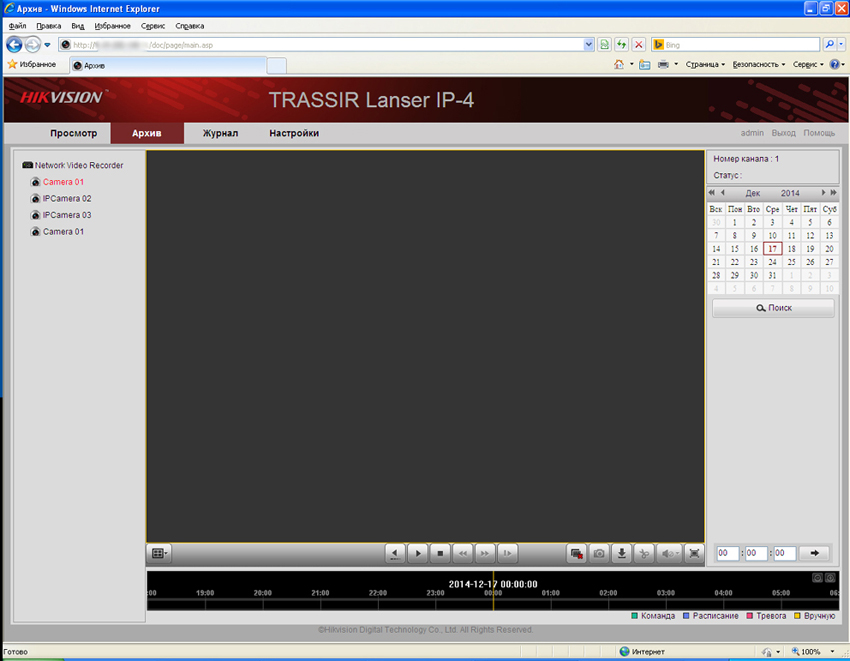Focus the minutes time field
Screen dimensions: 850x661
click(x=756, y=553)
